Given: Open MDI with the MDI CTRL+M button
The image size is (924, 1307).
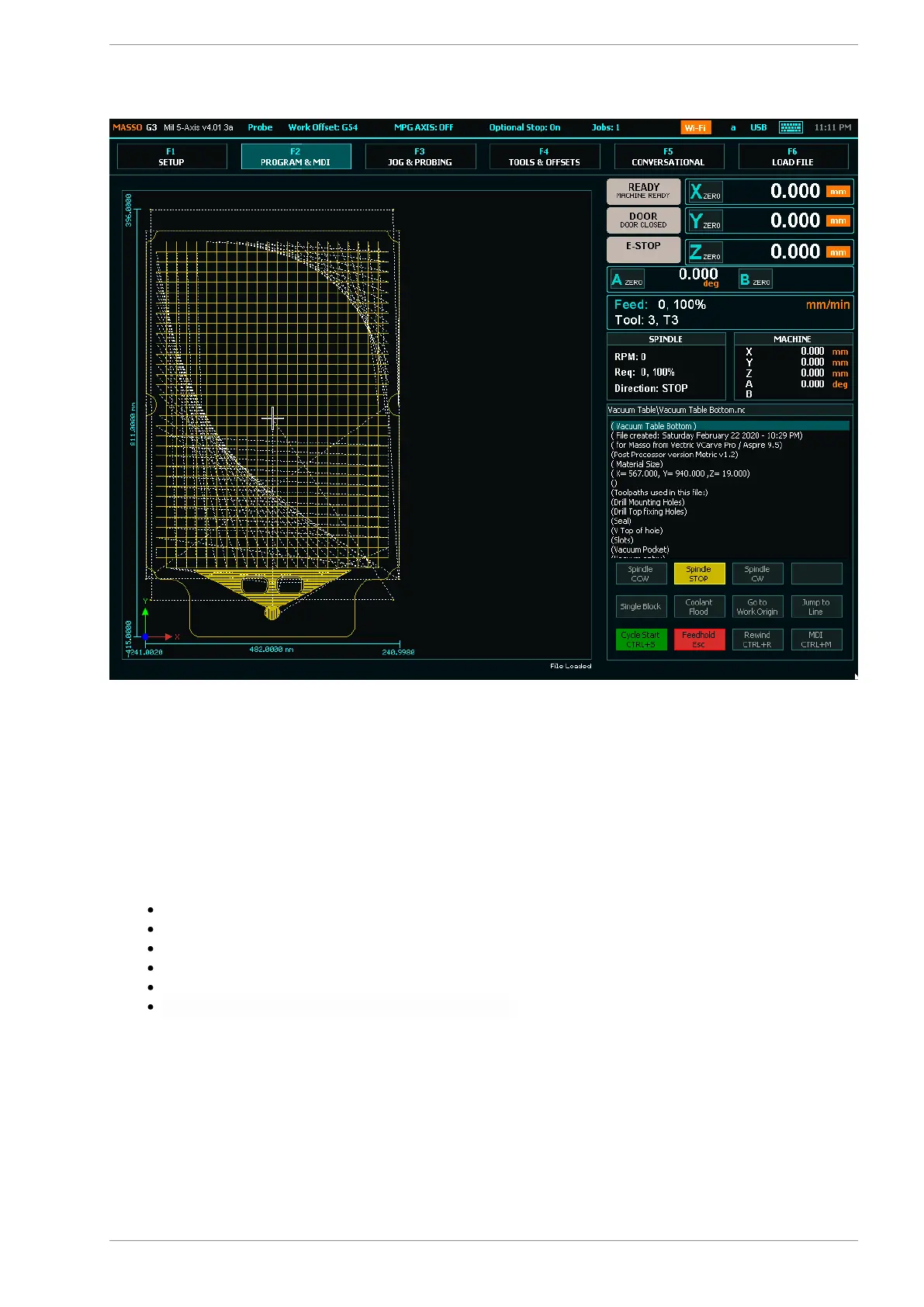Looking at the screenshot, I should [816, 640].
